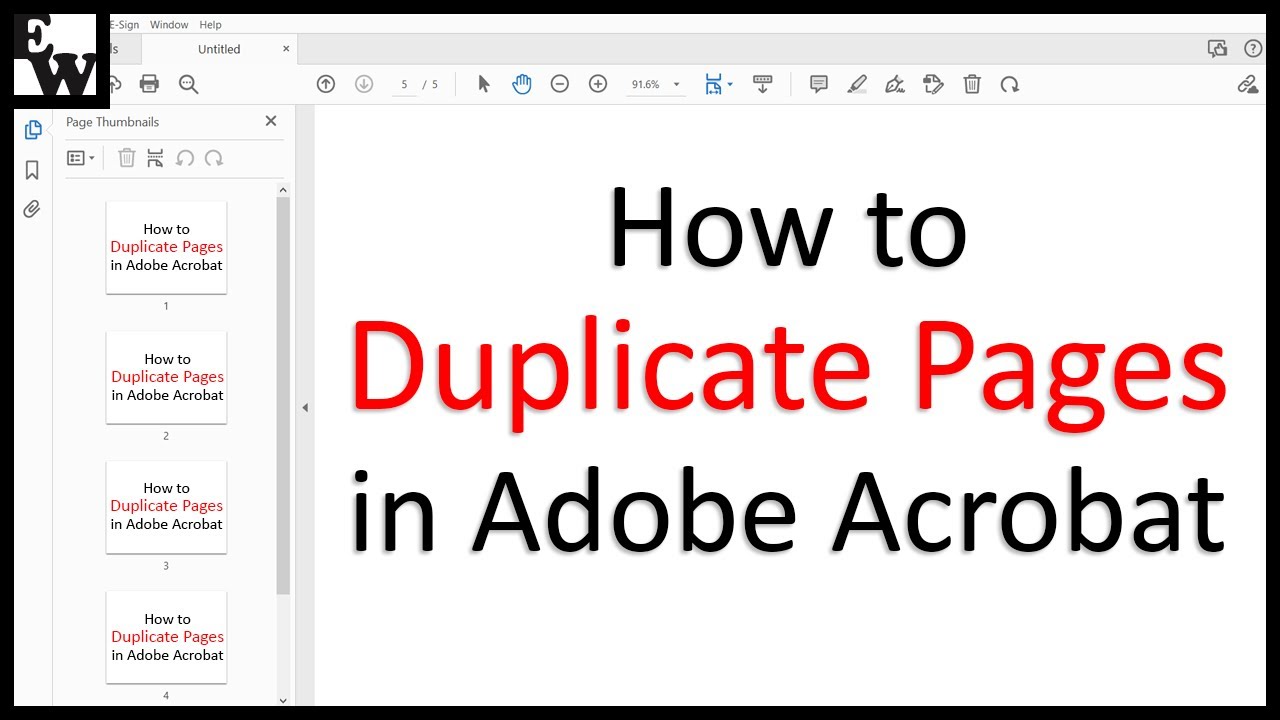Select the page 4 thumbnail
The width and height of the screenshot is (1280, 720).
[166, 637]
